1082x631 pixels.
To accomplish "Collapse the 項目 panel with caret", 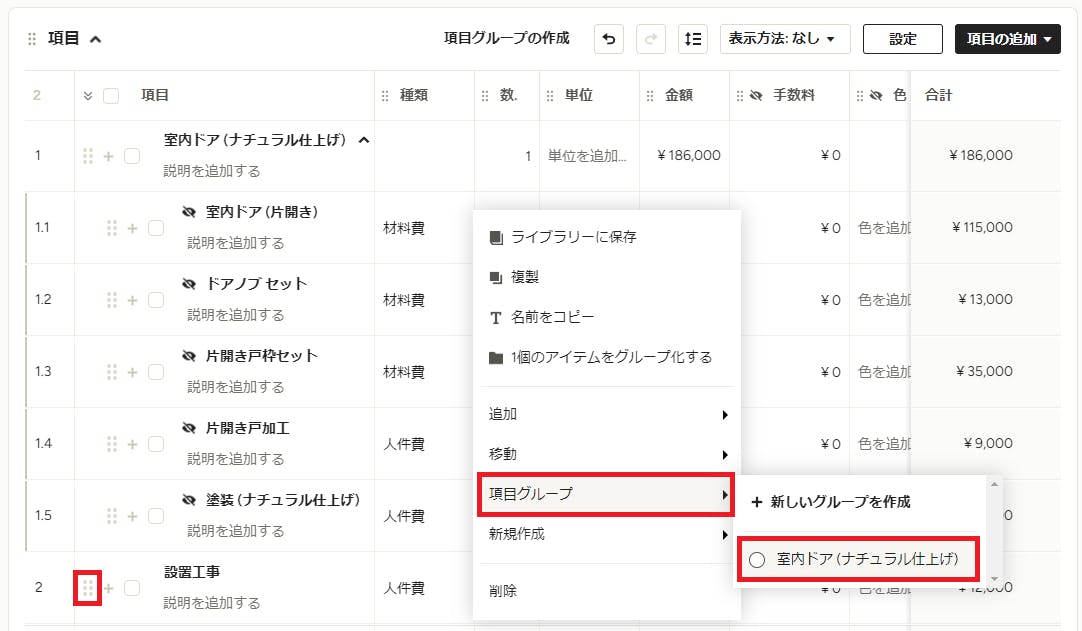I will [x=96, y=39].
